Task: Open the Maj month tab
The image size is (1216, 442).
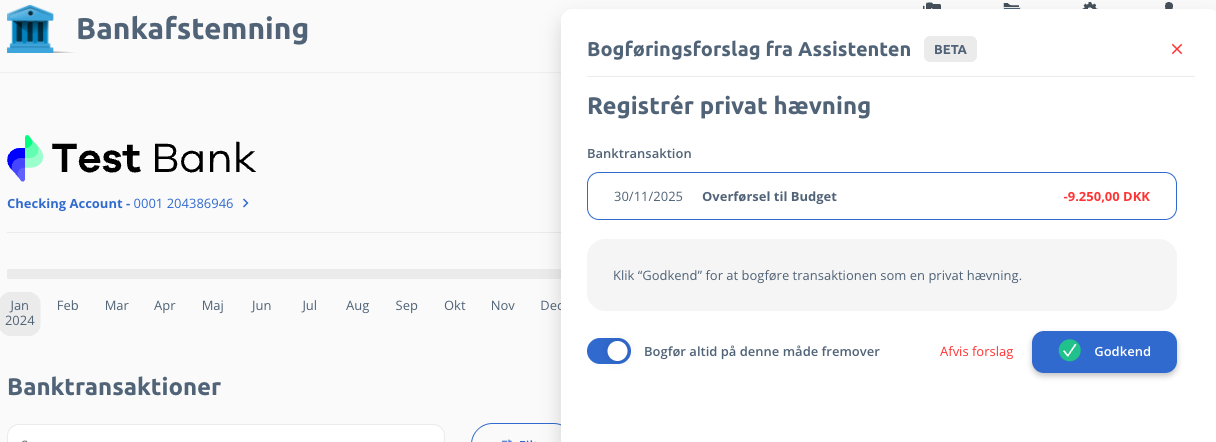Action: pyautogui.click(x=213, y=305)
